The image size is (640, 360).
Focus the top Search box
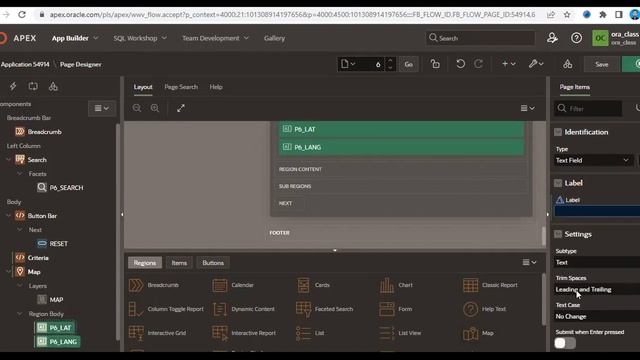[x=480, y=38]
